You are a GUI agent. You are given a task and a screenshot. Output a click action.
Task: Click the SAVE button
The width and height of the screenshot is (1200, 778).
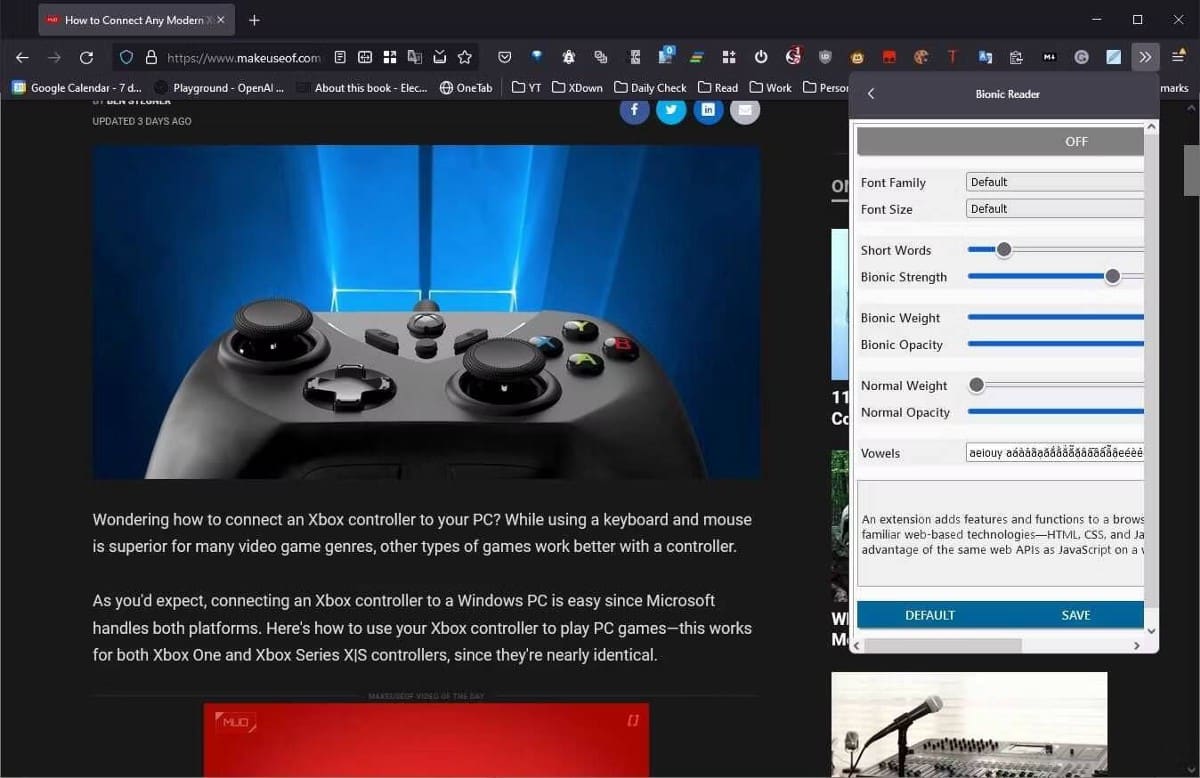click(1075, 615)
